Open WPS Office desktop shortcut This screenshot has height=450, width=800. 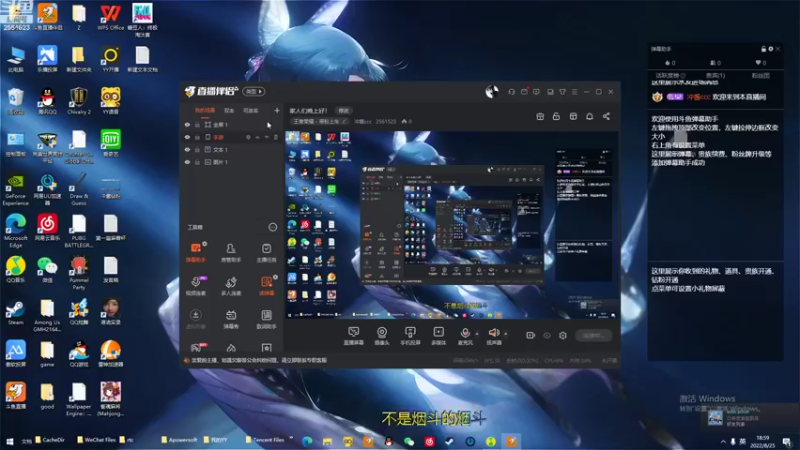point(110,17)
